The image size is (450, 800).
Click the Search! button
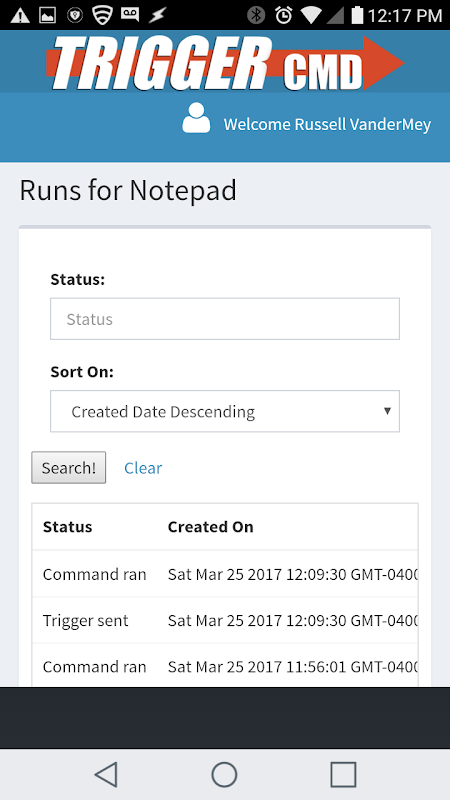click(69, 467)
